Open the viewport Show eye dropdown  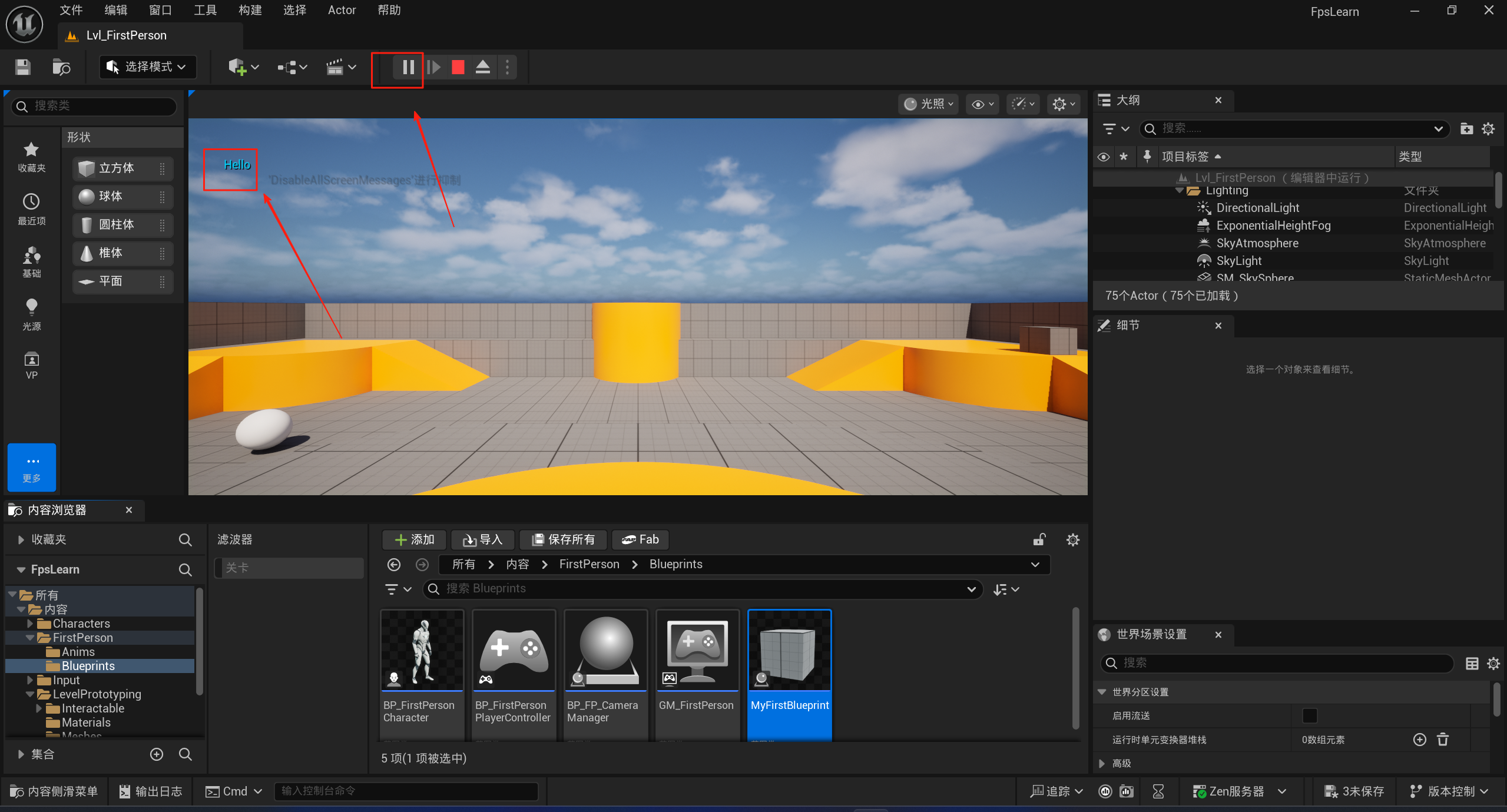pyautogui.click(x=983, y=104)
